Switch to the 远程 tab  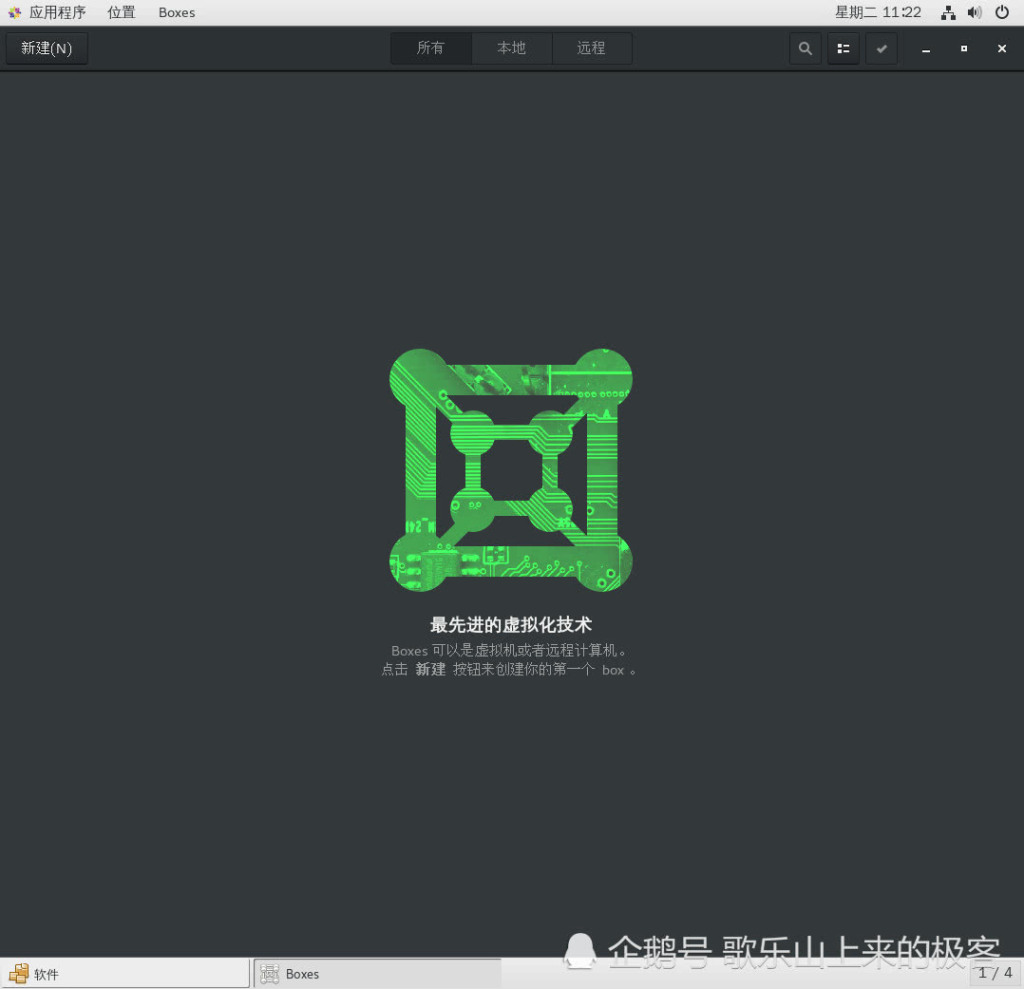pyautogui.click(x=592, y=48)
